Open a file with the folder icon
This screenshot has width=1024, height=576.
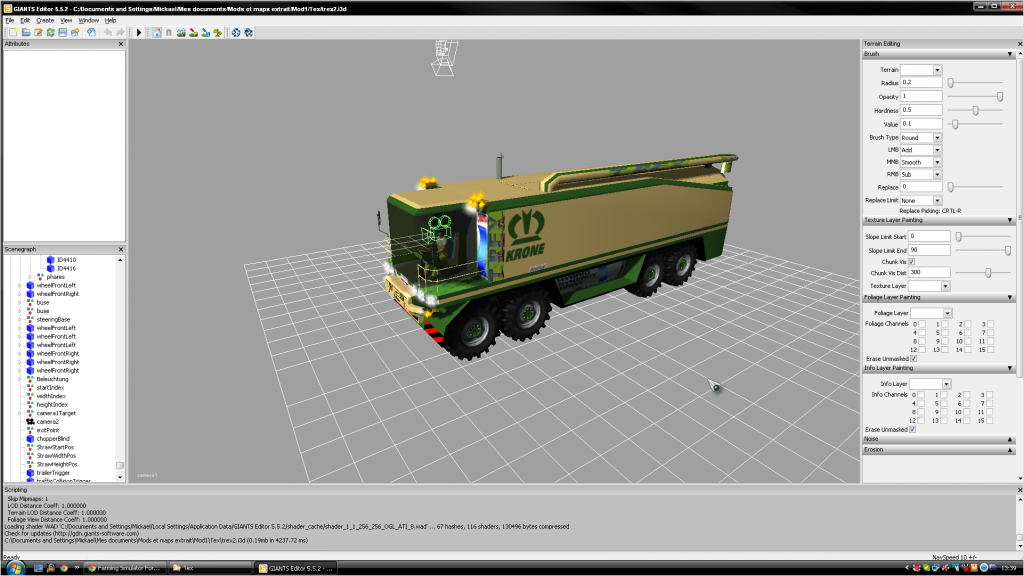(25, 33)
